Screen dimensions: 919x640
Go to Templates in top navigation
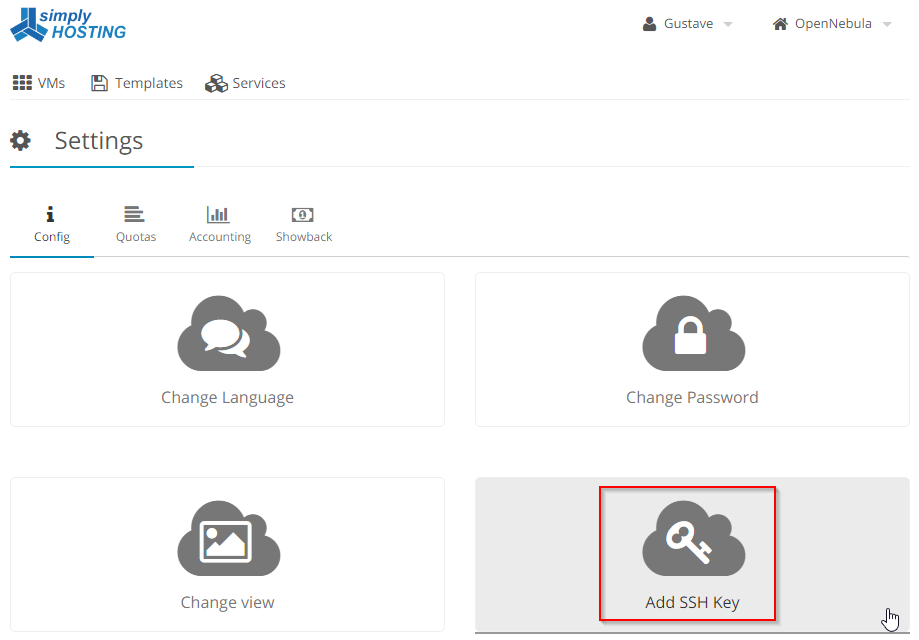point(137,83)
